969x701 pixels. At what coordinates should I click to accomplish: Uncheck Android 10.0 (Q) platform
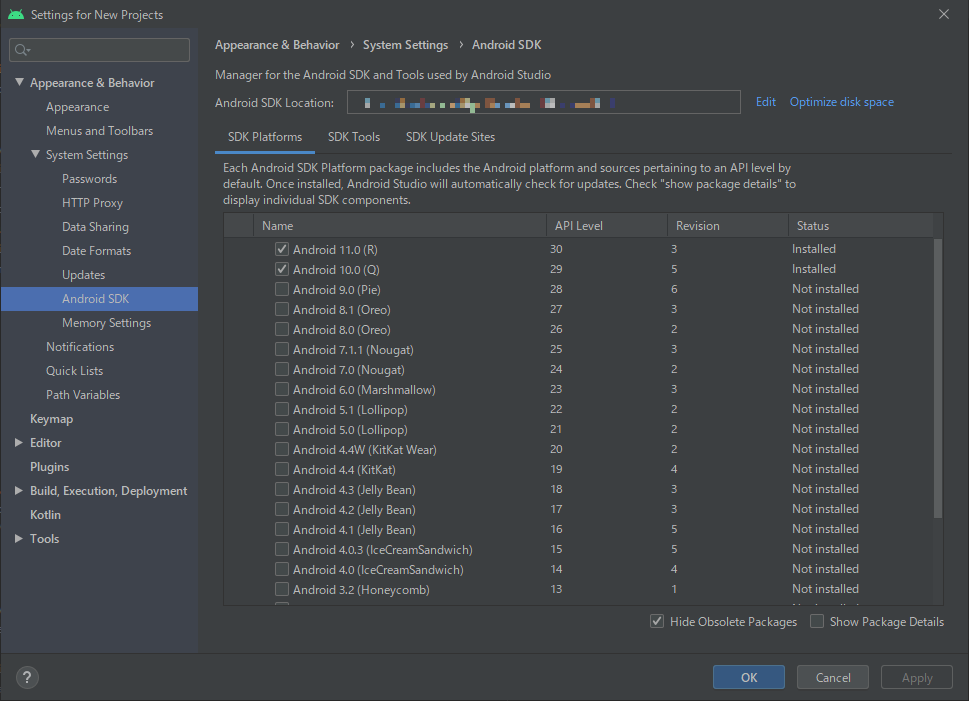(x=282, y=269)
